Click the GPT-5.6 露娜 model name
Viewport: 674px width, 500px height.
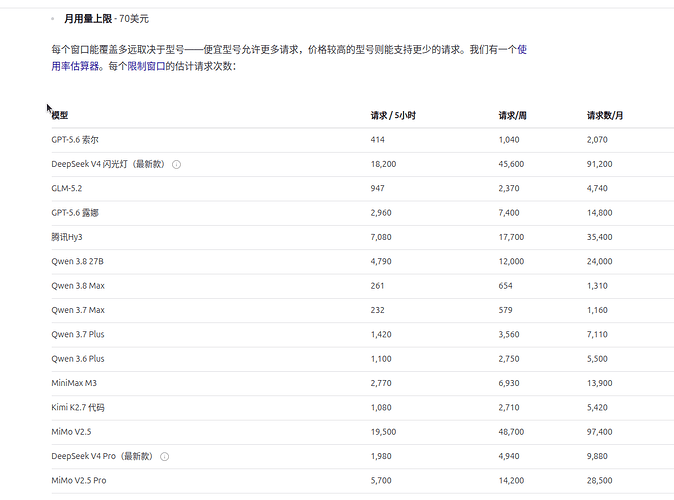75,213
